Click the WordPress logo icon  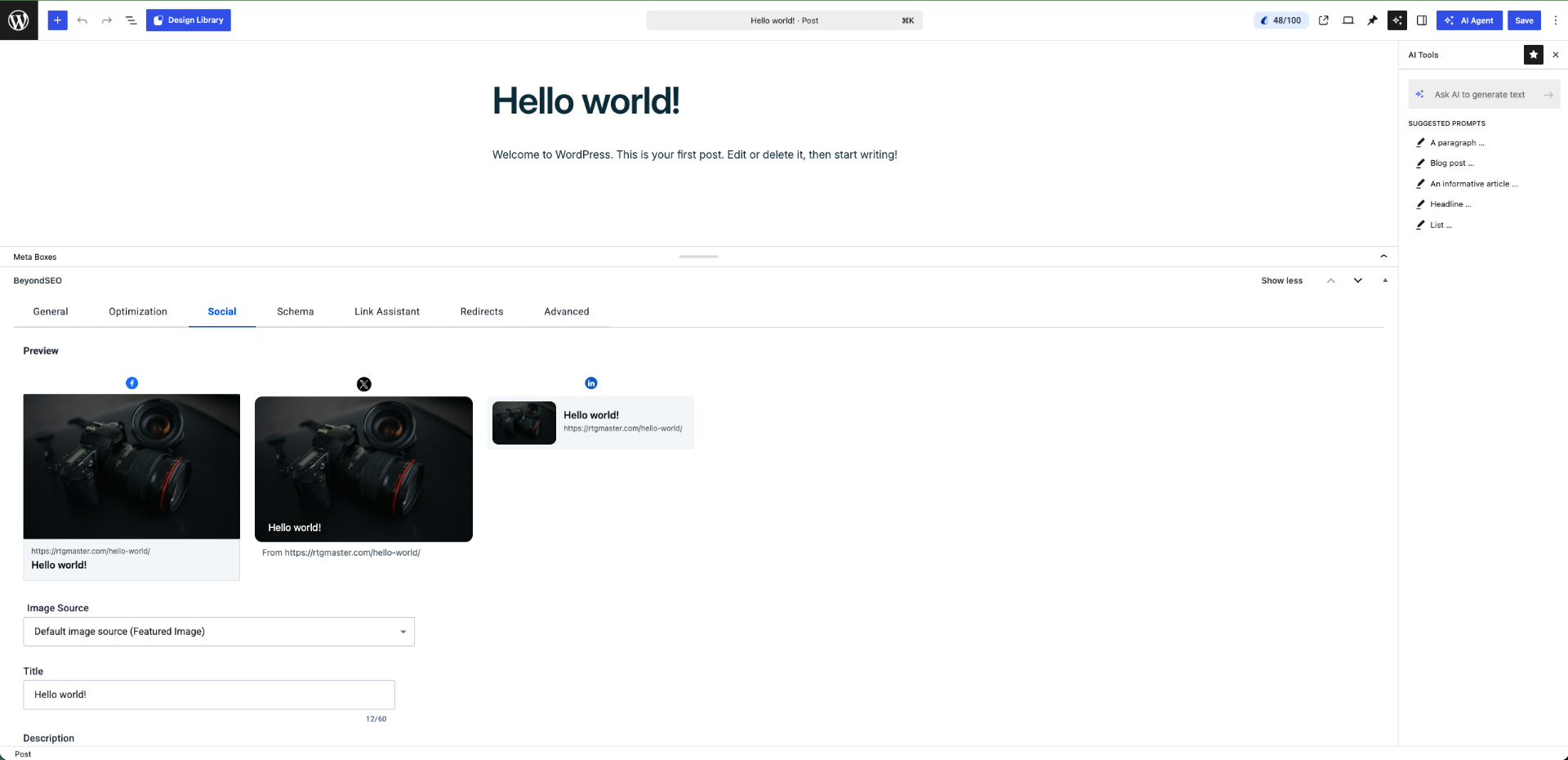(19, 20)
